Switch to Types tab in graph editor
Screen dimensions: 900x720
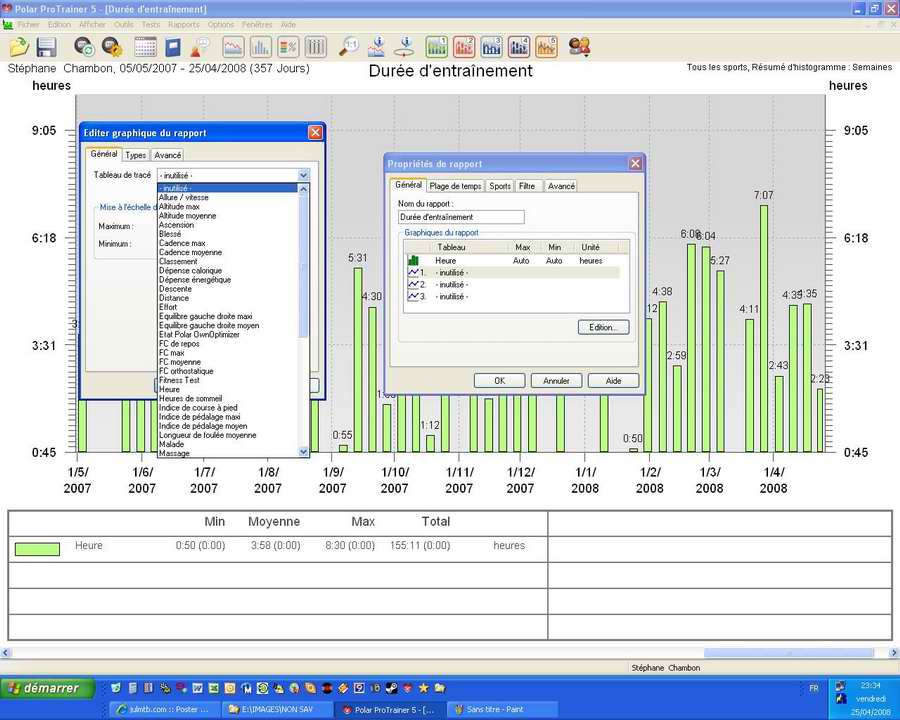(136, 155)
